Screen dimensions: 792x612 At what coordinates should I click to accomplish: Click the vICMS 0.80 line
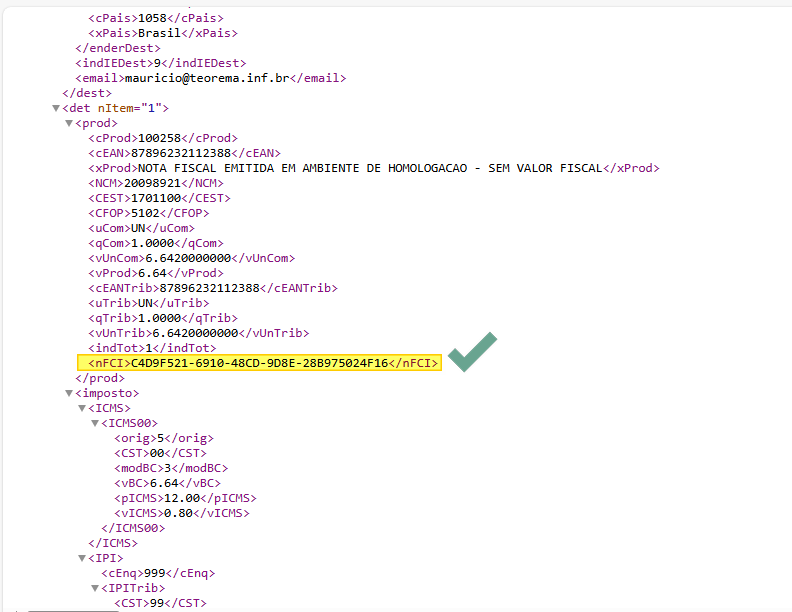(x=181, y=513)
